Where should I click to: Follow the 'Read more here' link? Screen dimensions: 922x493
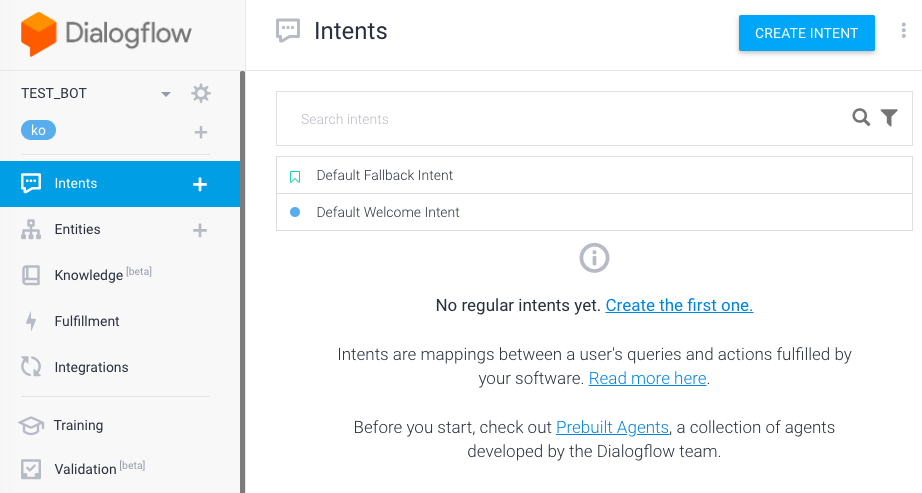coord(647,378)
